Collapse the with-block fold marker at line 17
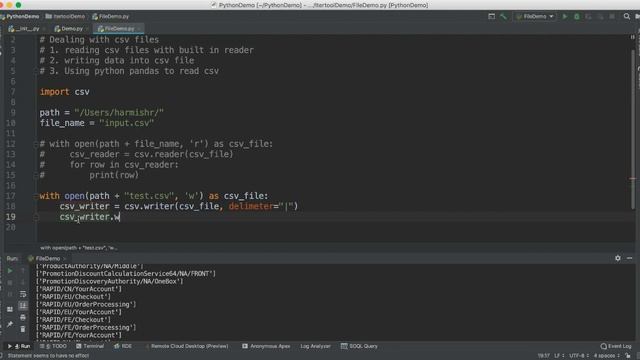Screen dimensions: 640x360 pos(36,196)
